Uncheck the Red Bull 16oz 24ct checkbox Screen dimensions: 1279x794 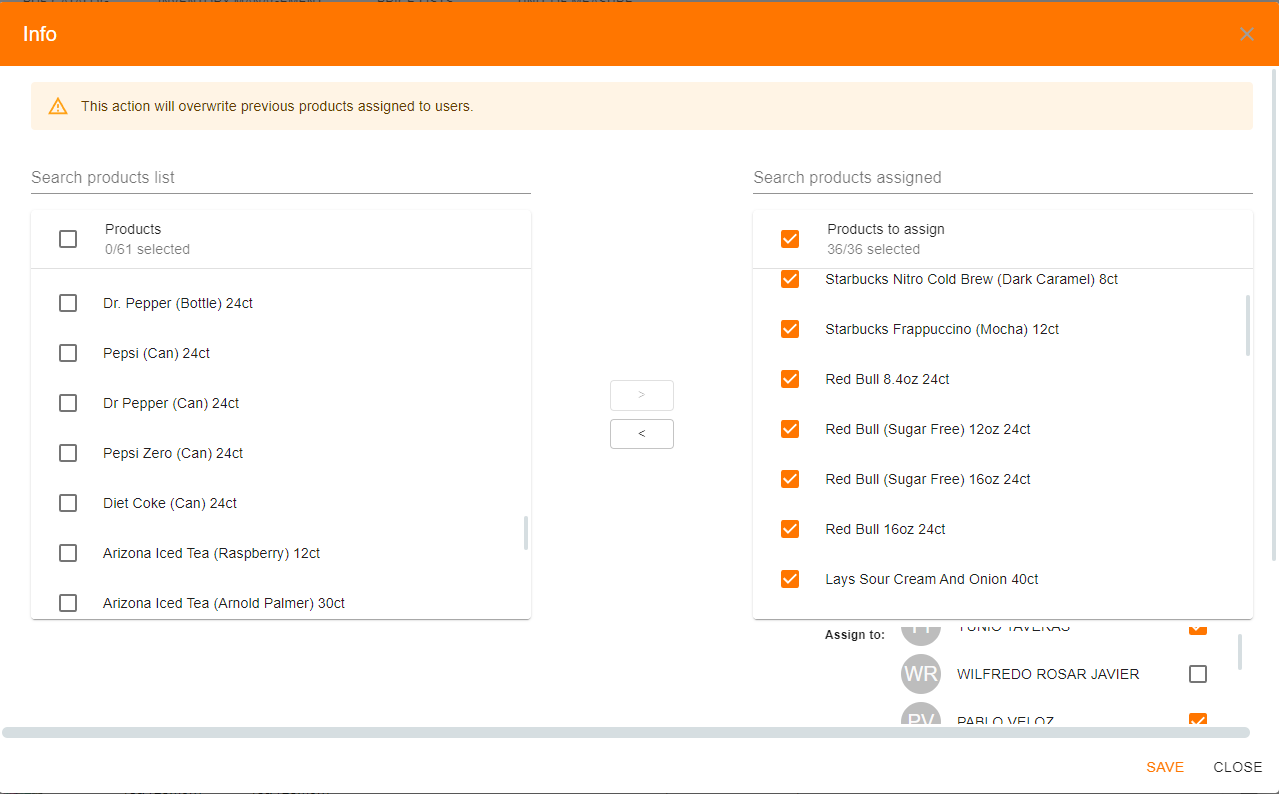790,529
